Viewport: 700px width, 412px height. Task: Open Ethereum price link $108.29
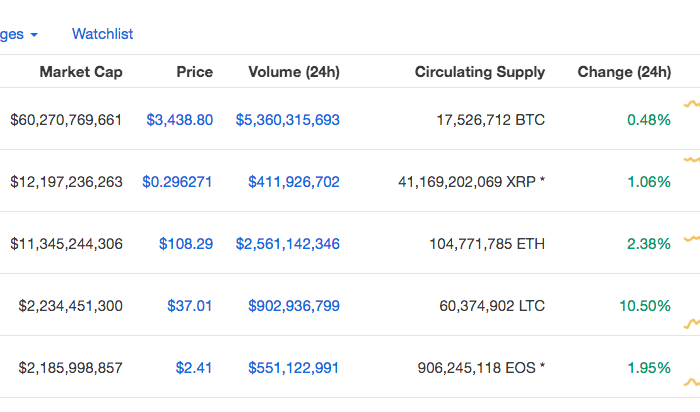(186, 244)
